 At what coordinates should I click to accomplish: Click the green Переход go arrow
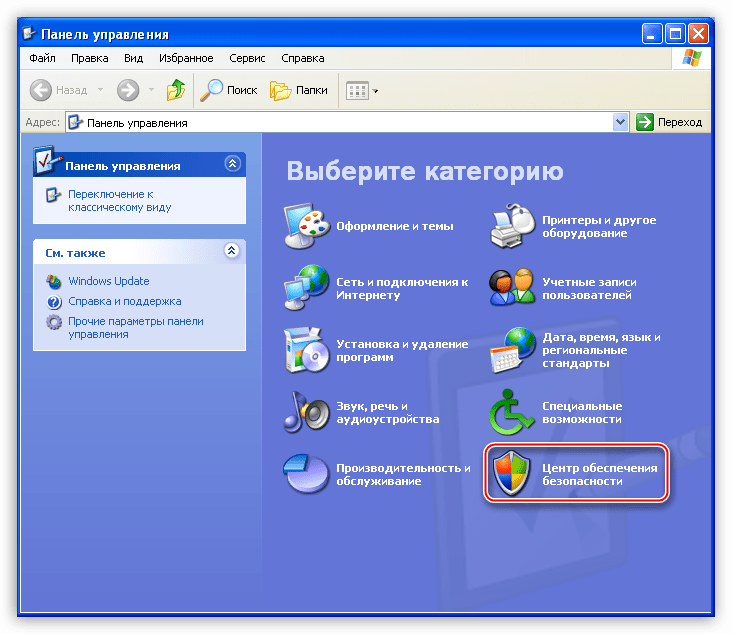pyautogui.click(x=645, y=122)
